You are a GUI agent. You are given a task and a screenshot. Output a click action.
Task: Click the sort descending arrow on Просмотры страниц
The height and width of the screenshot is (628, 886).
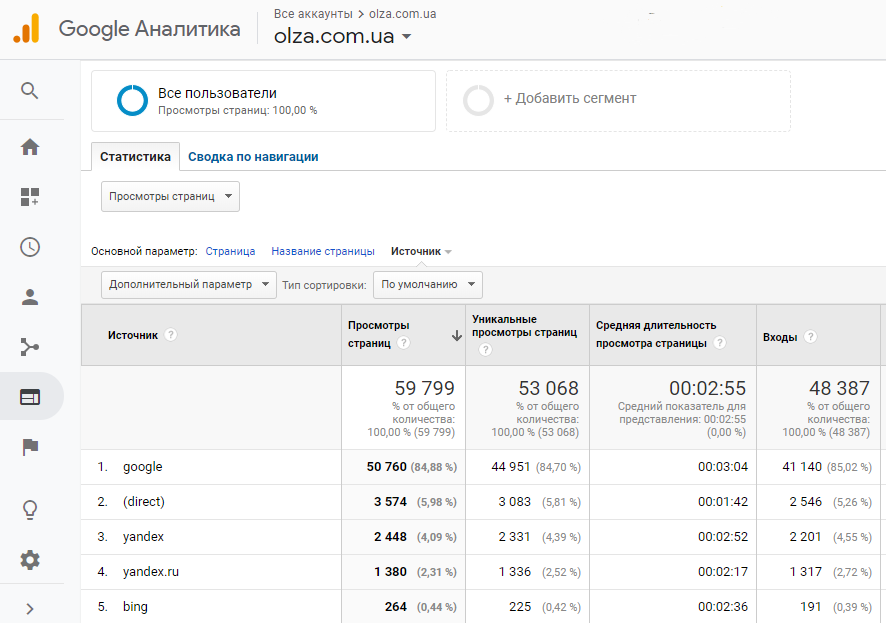pos(457,336)
